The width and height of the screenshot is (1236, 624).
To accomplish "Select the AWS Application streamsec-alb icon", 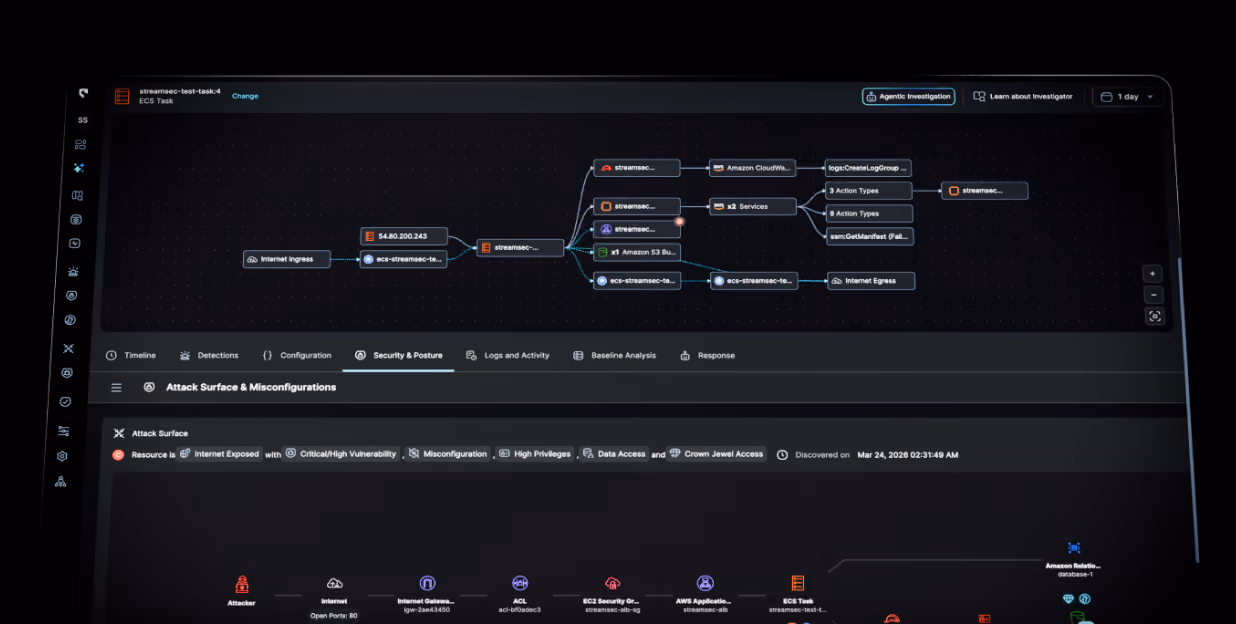I will coord(705,583).
